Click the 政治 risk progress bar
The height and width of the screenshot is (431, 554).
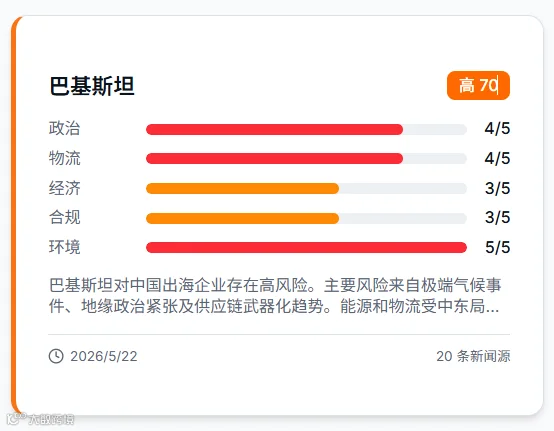(306, 129)
